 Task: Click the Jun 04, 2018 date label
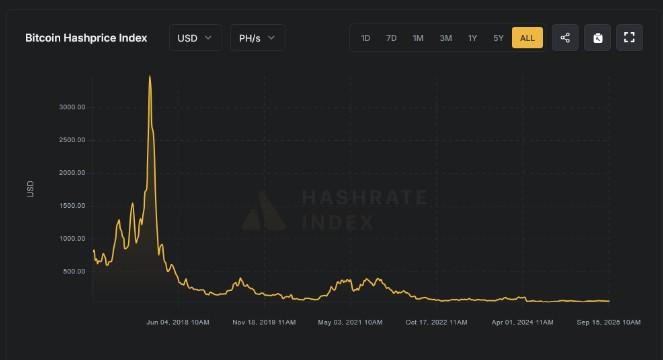178,322
